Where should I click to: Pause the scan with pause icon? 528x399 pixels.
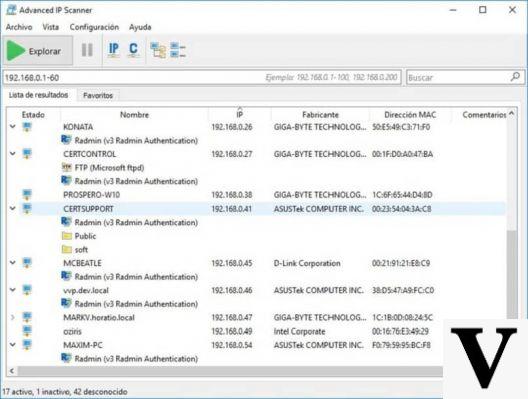(x=87, y=50)
